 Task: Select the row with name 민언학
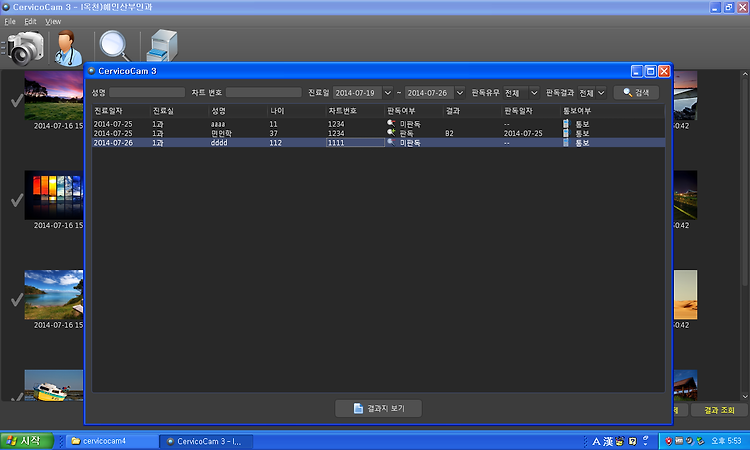coord(378,133)
